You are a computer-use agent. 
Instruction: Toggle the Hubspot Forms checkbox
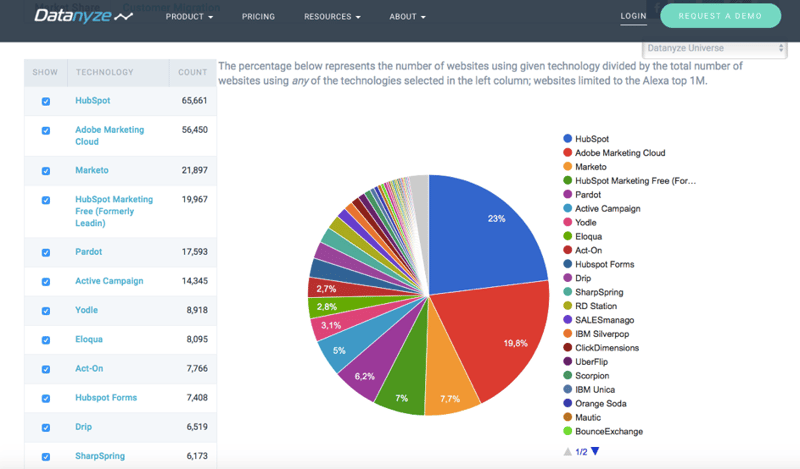point(46,399)
